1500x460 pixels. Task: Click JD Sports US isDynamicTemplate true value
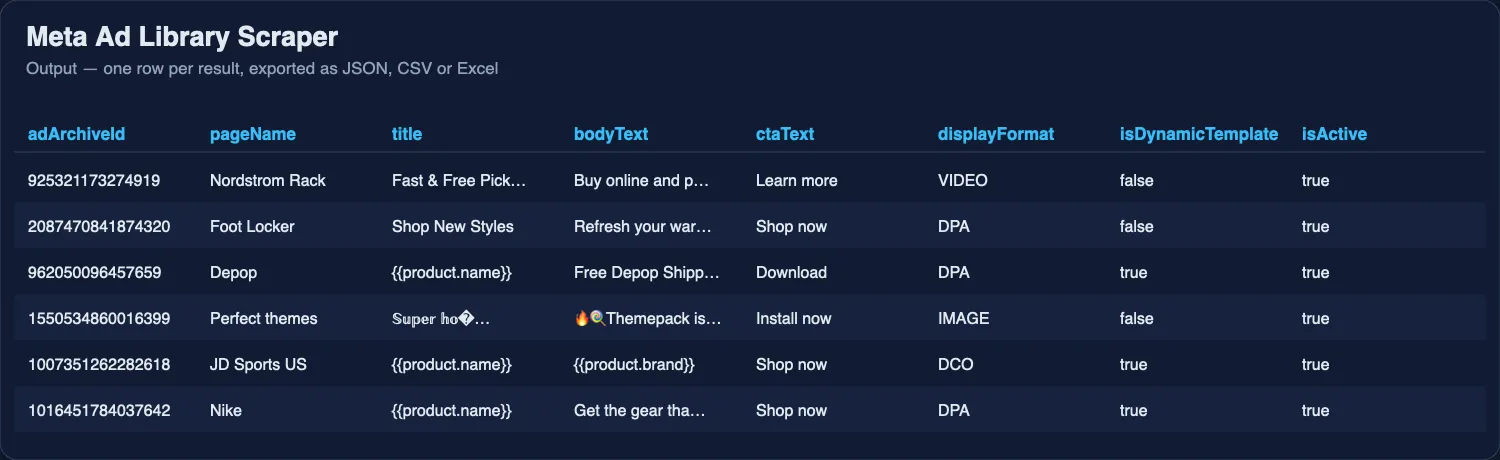pyautogui.click(x=1134, y=365)
